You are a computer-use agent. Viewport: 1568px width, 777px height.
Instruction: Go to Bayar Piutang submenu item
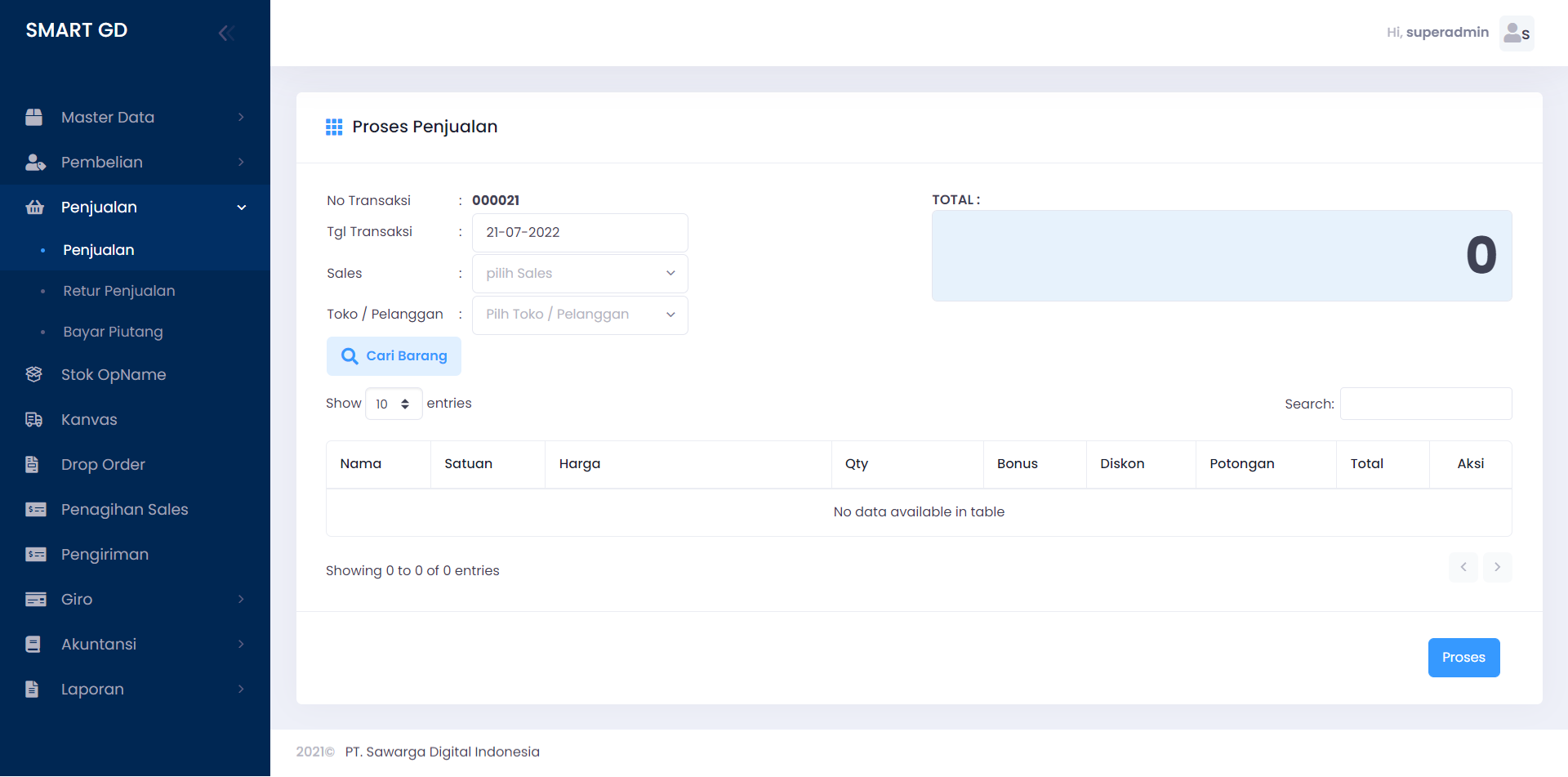point(114,332)
